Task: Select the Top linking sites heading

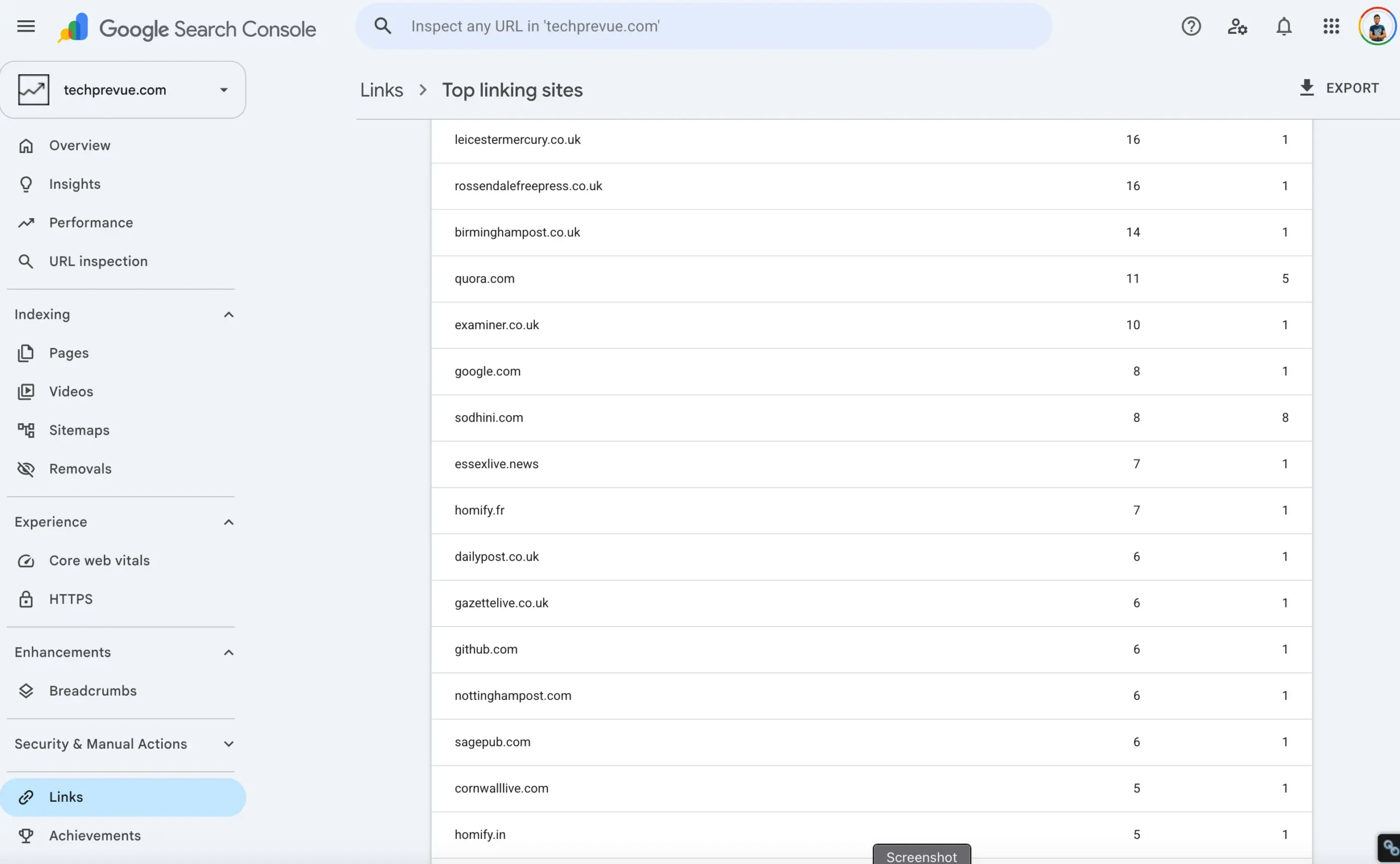Action: [512, 90]
